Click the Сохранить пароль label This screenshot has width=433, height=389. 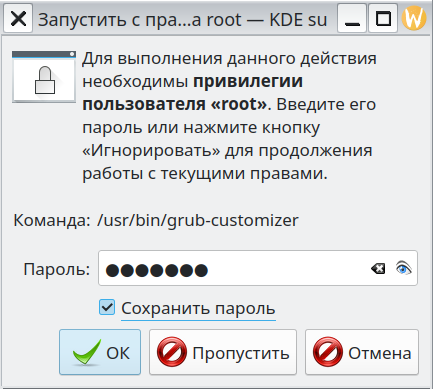[198, 308]
